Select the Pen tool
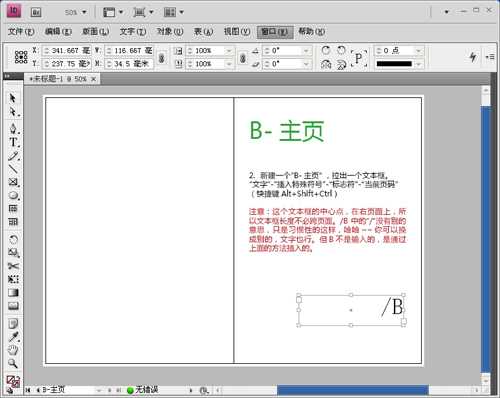 [13, 128]
